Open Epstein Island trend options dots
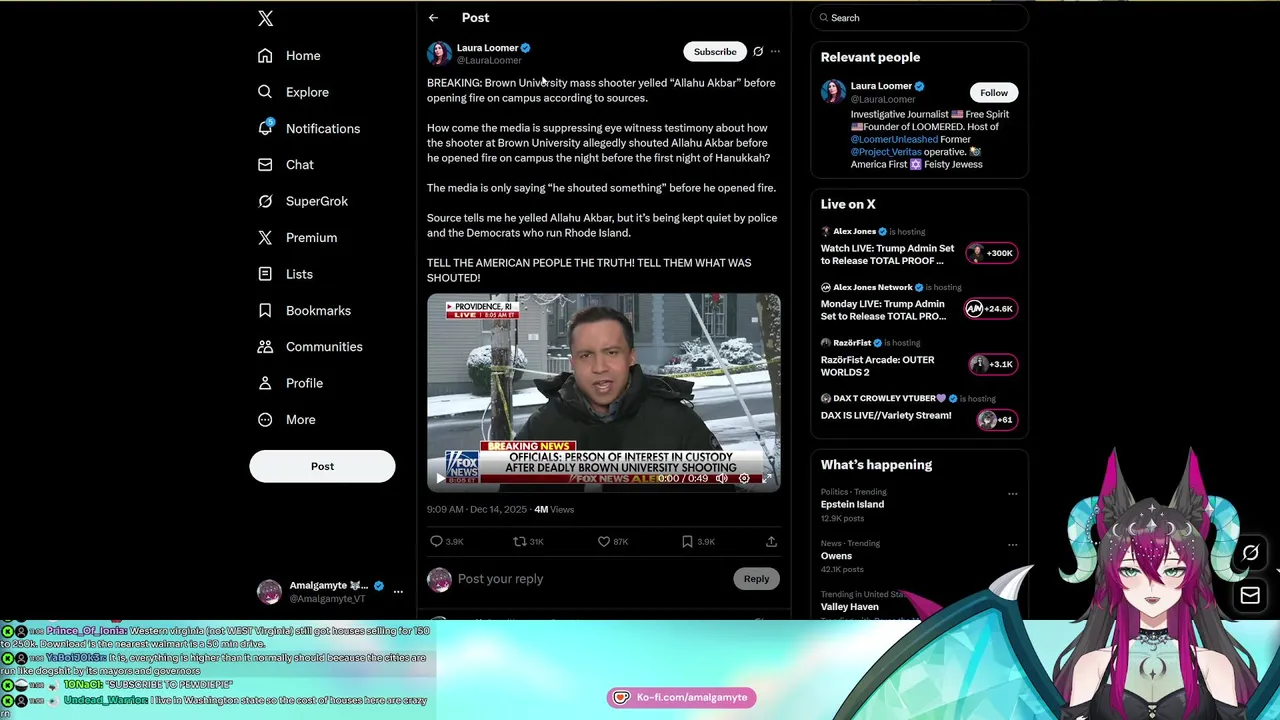Viewport: 1280px width, 720px height. [1012, 494]
